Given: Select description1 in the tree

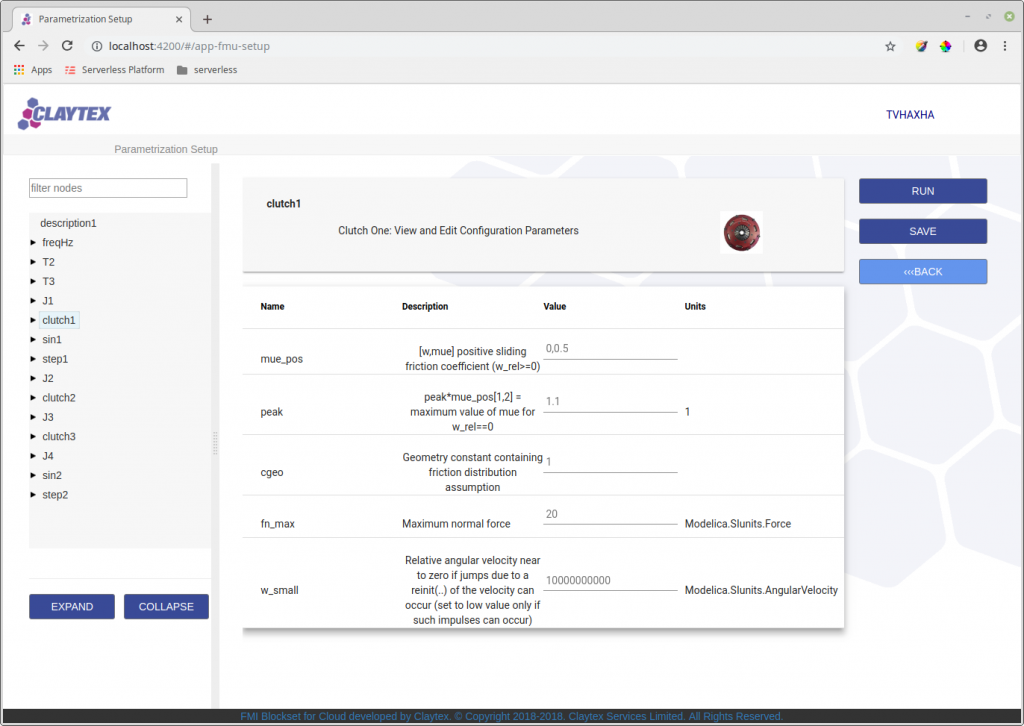Looking at the screenshot, I should click(68, 223).
